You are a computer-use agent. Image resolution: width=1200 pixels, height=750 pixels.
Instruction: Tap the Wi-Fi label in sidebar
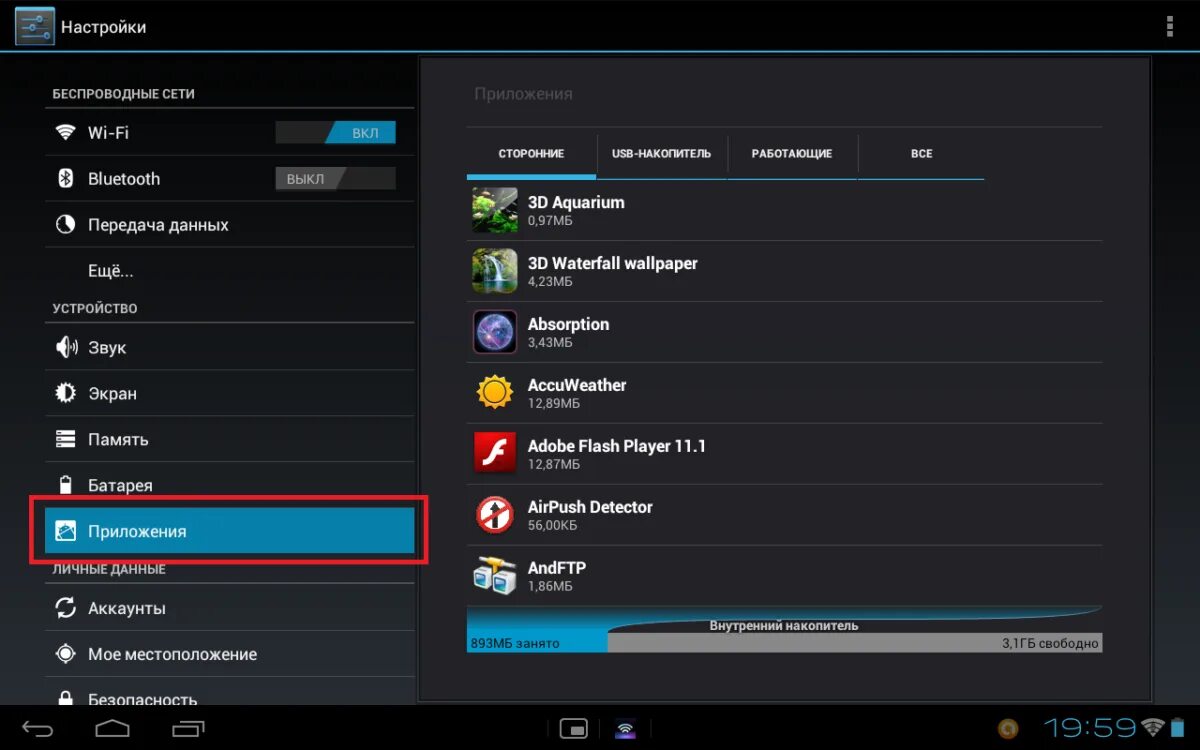tap(108, 132)
